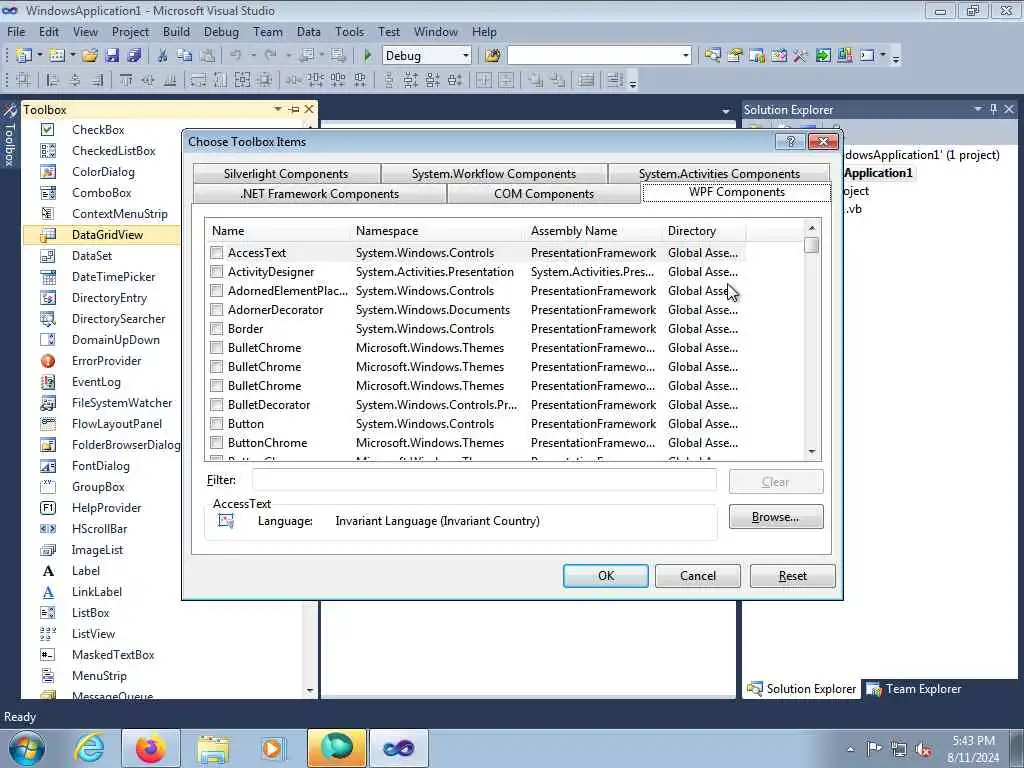Click the Help question mark dialog button
Image resolution: width=1024 pixels, height=768 pixels.
click(x=790, y=142)
